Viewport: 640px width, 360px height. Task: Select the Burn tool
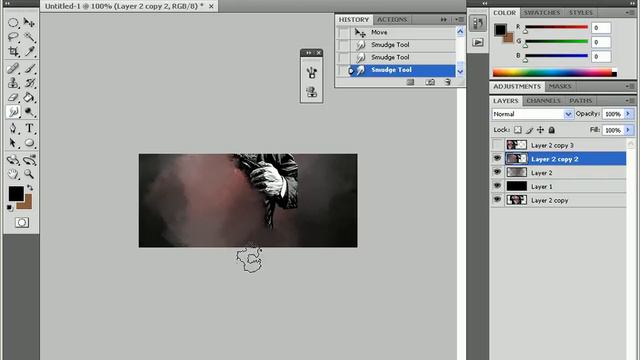pos(29,111)
